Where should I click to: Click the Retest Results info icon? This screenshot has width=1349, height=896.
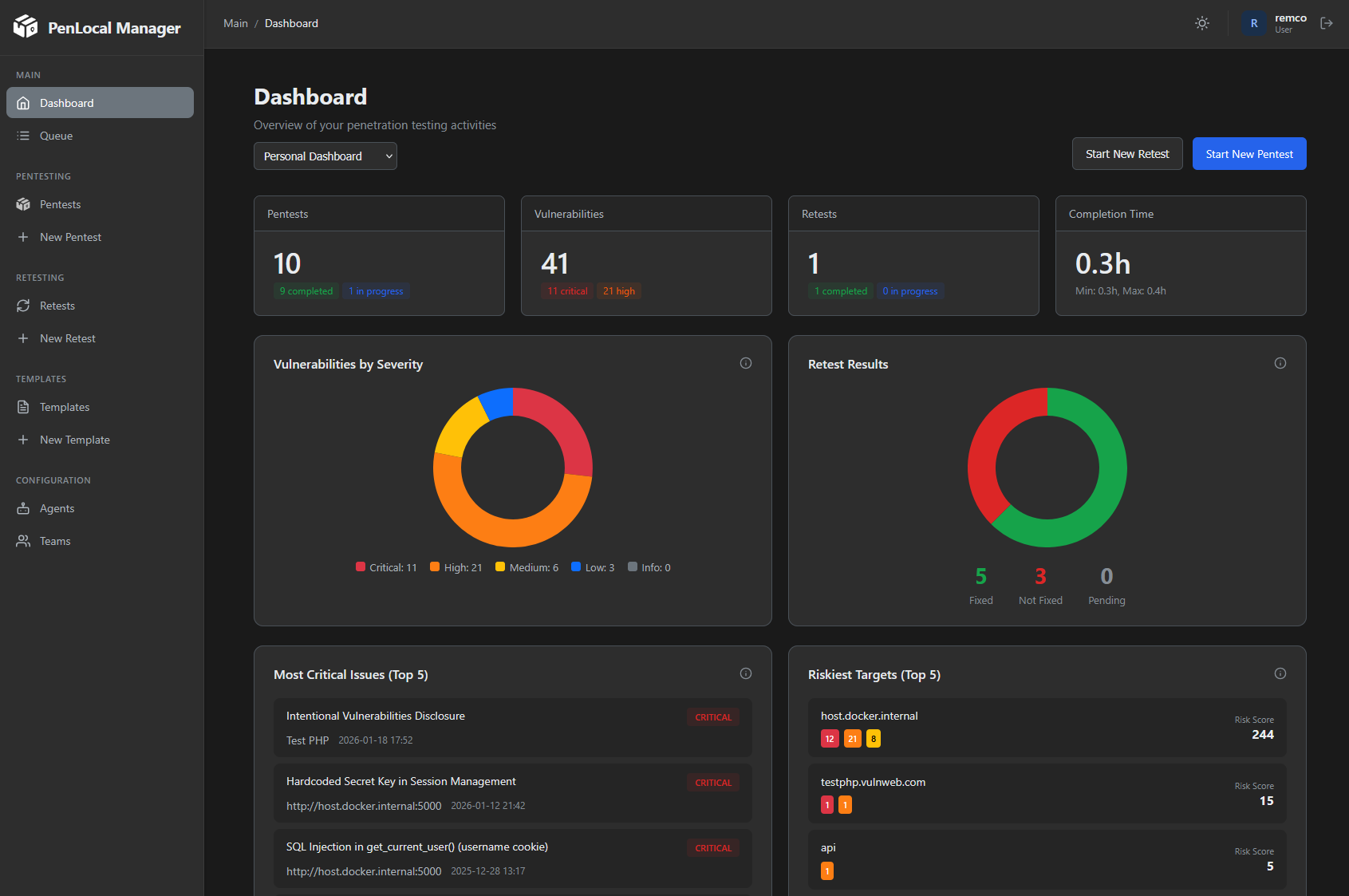[x=1280, y=363]
